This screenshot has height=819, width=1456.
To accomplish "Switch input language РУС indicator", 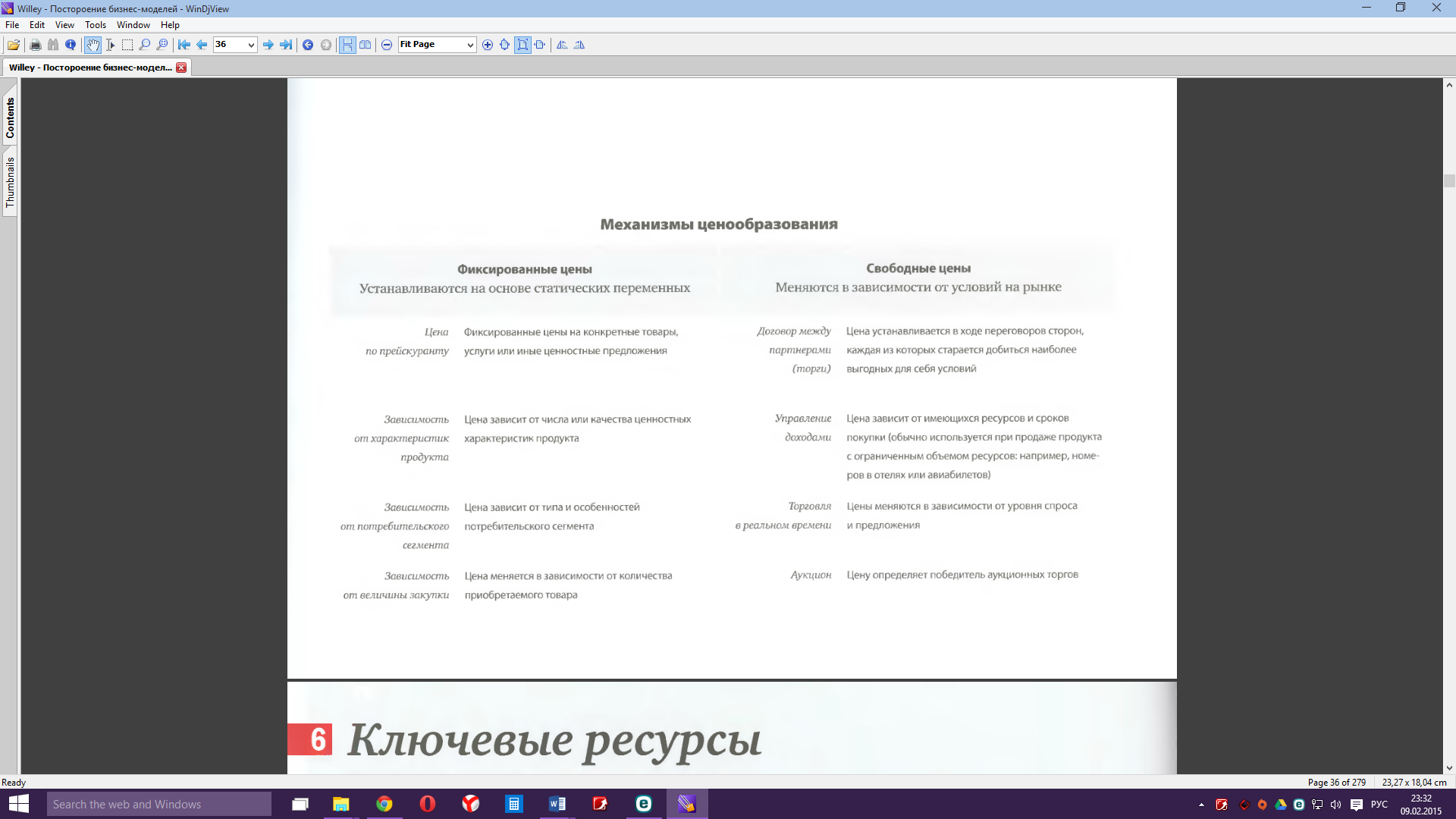I will tap(1379, 805).
